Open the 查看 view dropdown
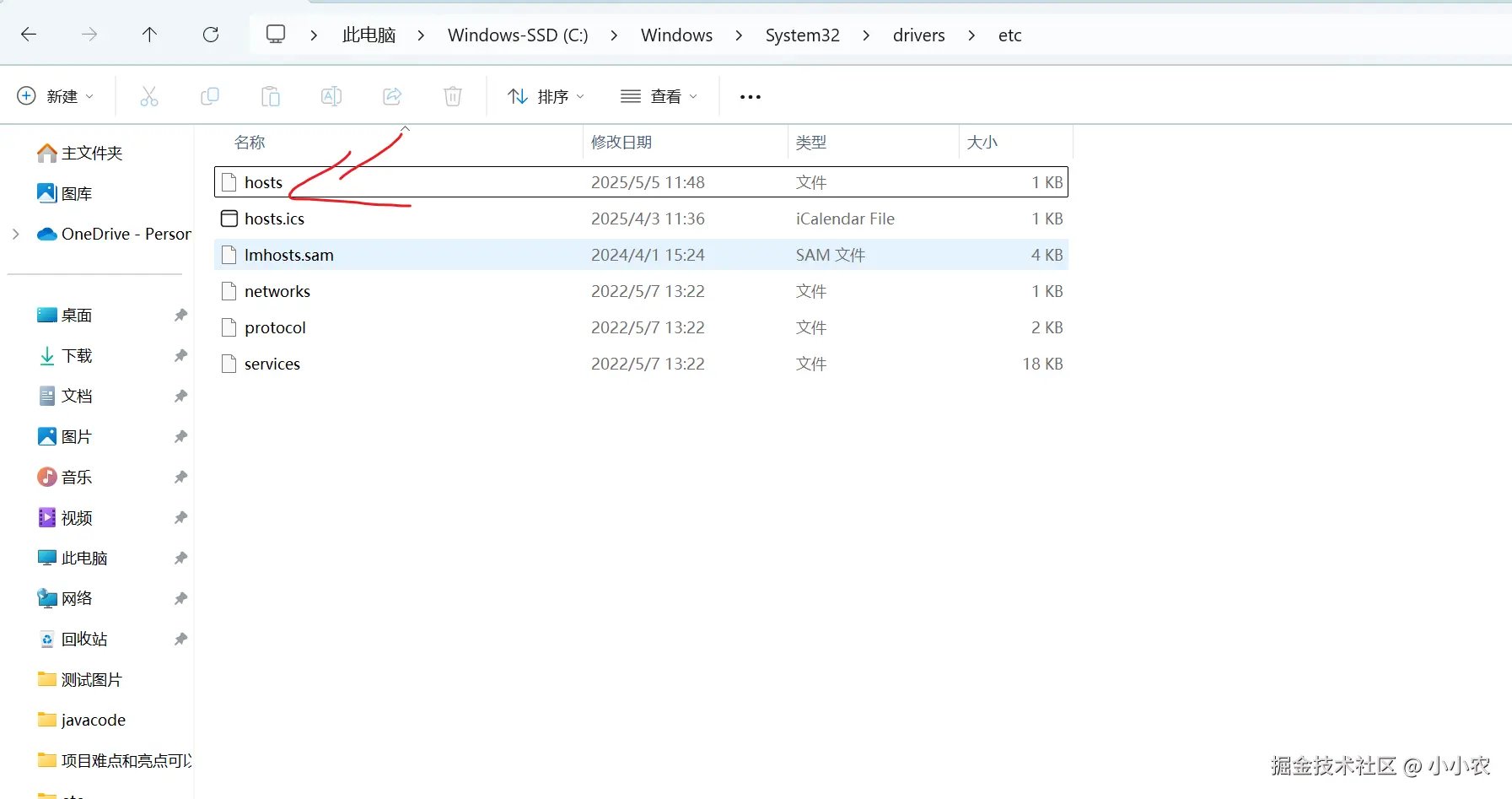The height and width of the screenshot is (799, 1512). coord(659,96)
